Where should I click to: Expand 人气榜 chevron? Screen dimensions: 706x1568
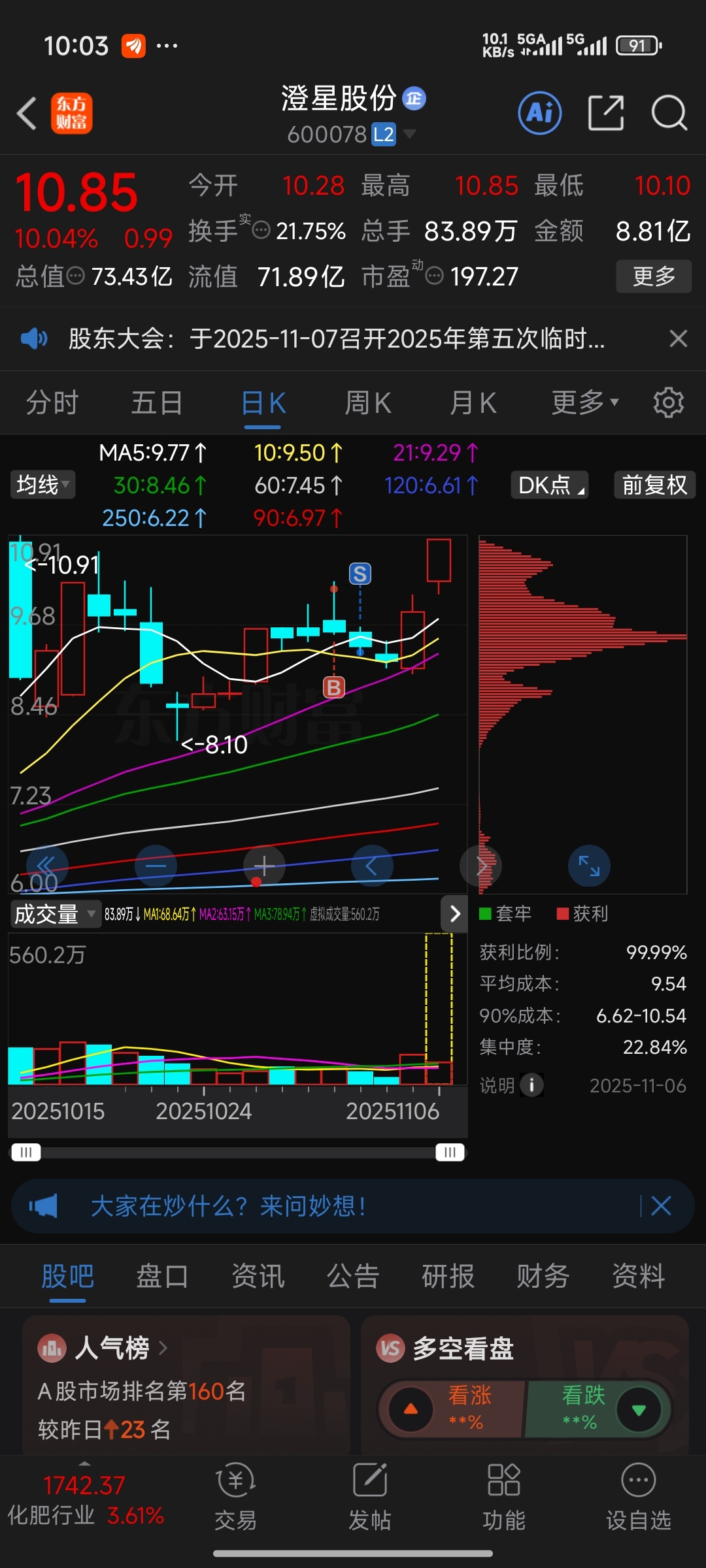(x=163, y=1348)
